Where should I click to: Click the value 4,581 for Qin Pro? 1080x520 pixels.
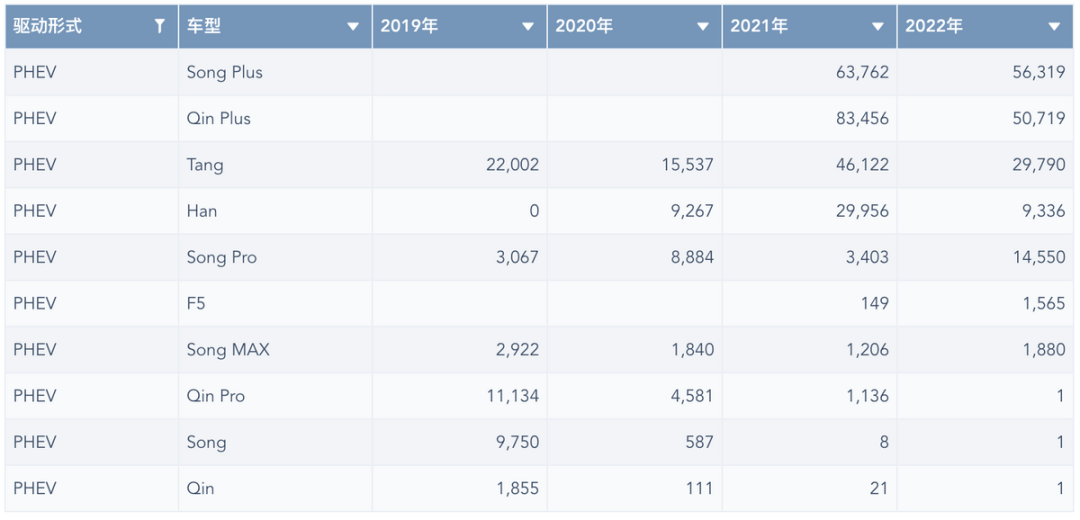[690, 395]
